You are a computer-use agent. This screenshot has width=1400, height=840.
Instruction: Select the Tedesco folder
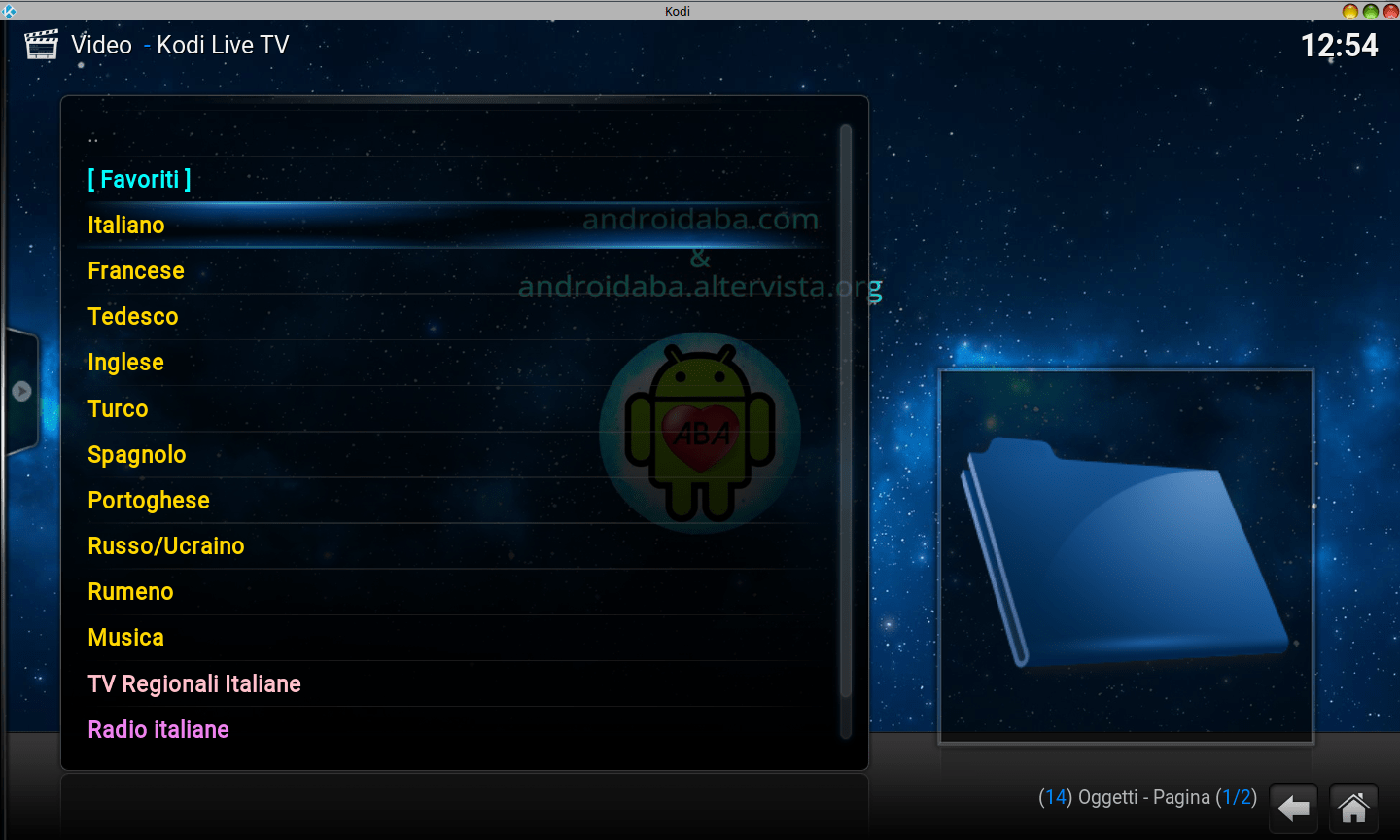pos(133,317)
